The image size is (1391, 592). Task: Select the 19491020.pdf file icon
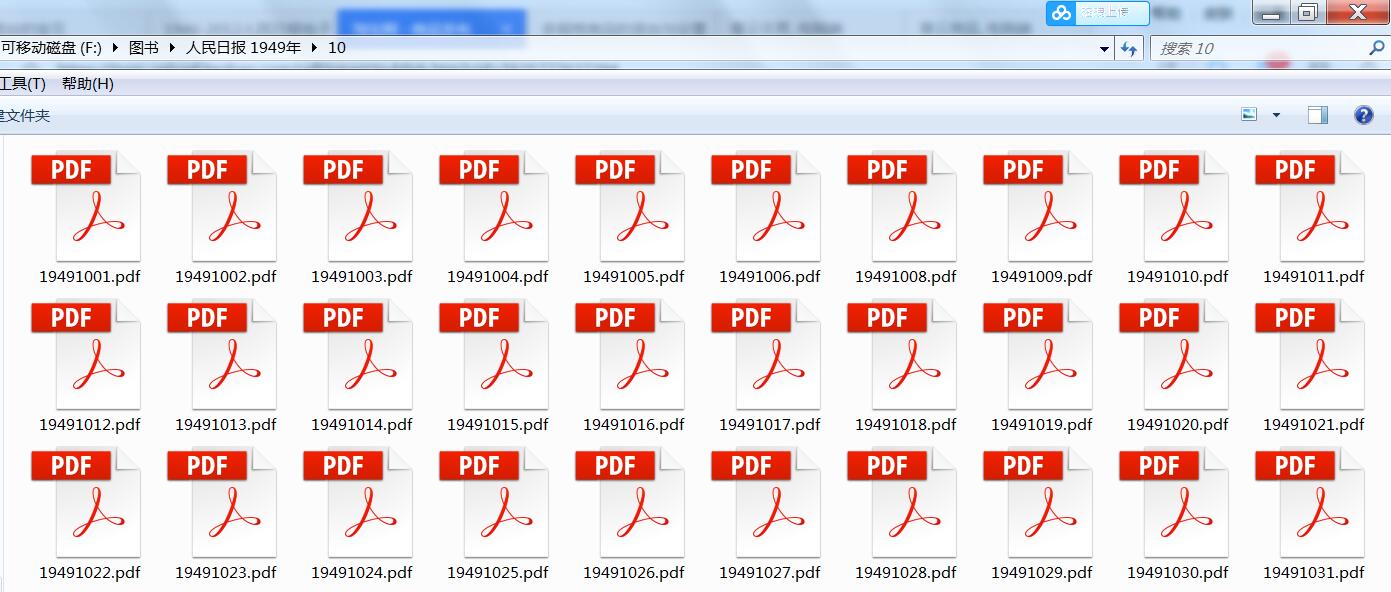pos(1175,354)
